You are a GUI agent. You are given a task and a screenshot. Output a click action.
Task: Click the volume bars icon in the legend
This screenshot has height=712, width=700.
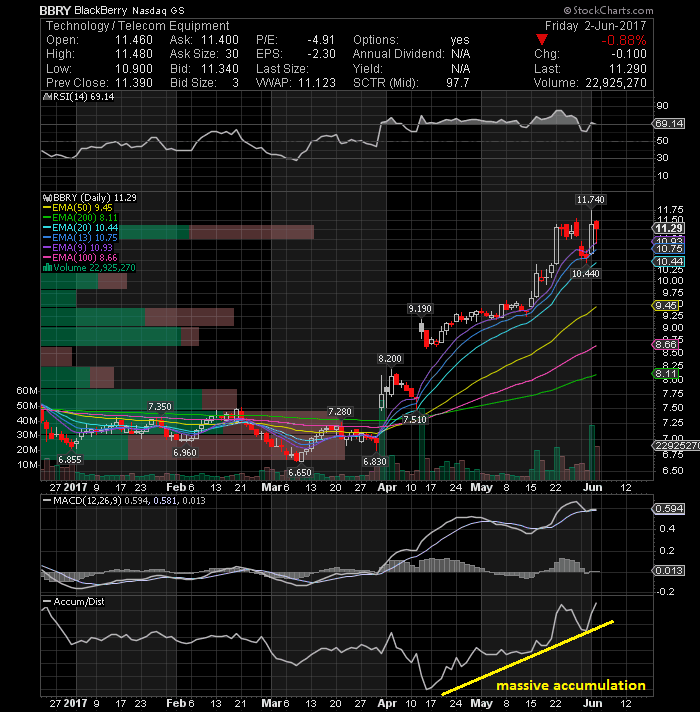pos(47,267)
